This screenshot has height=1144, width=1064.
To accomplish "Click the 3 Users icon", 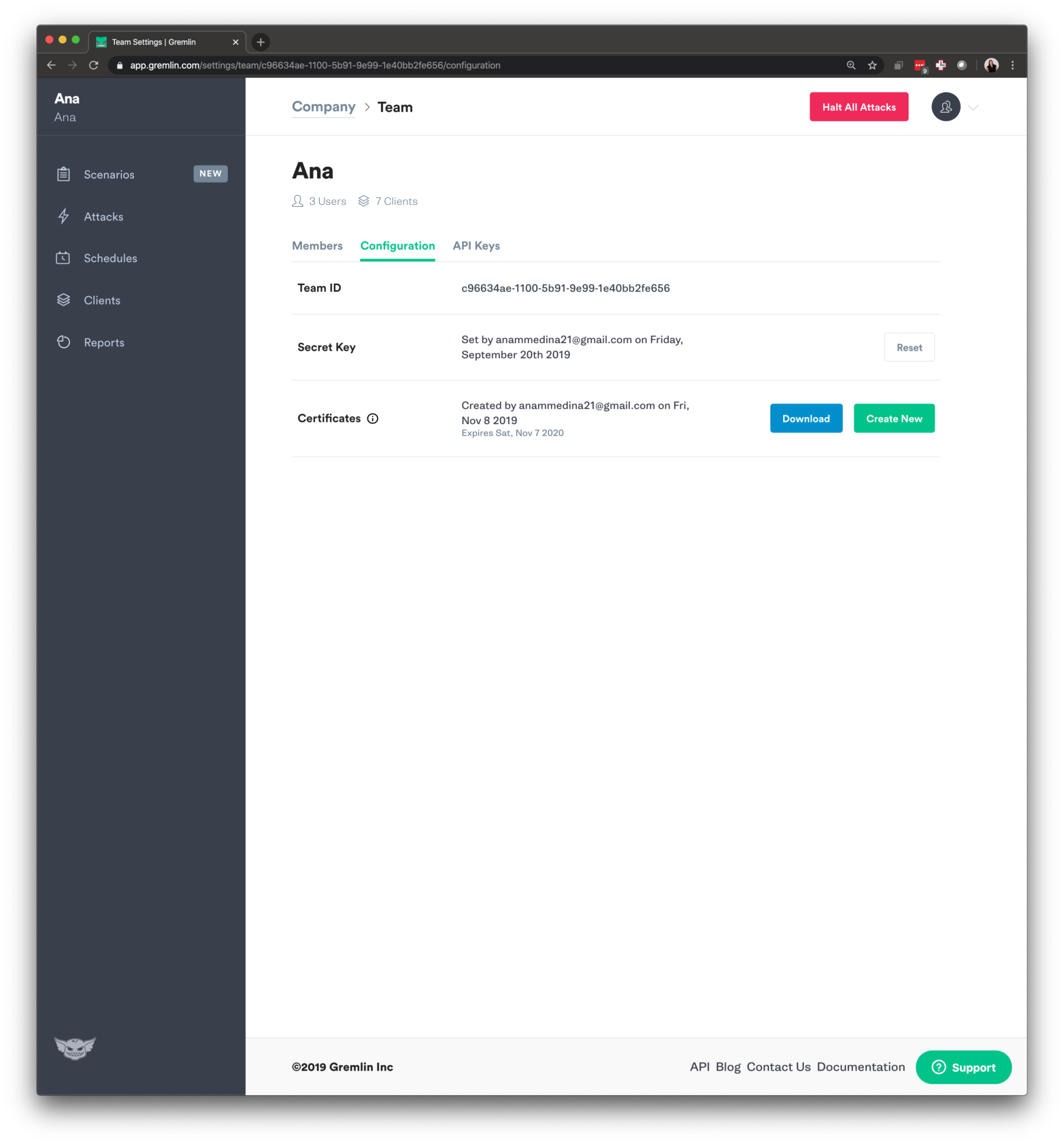I will (297, 201).
